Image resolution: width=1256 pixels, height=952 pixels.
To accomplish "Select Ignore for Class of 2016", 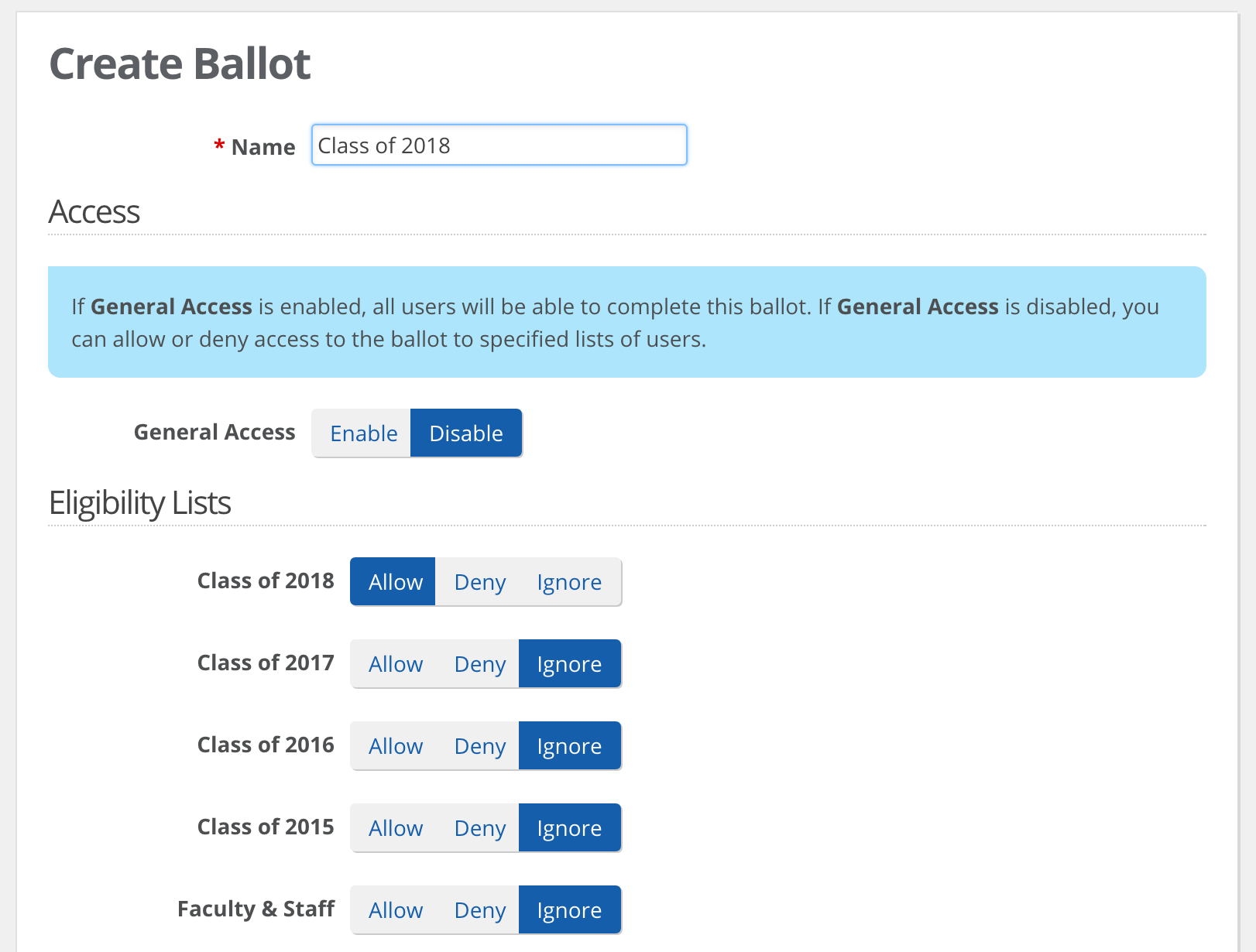I will [570, 745].
